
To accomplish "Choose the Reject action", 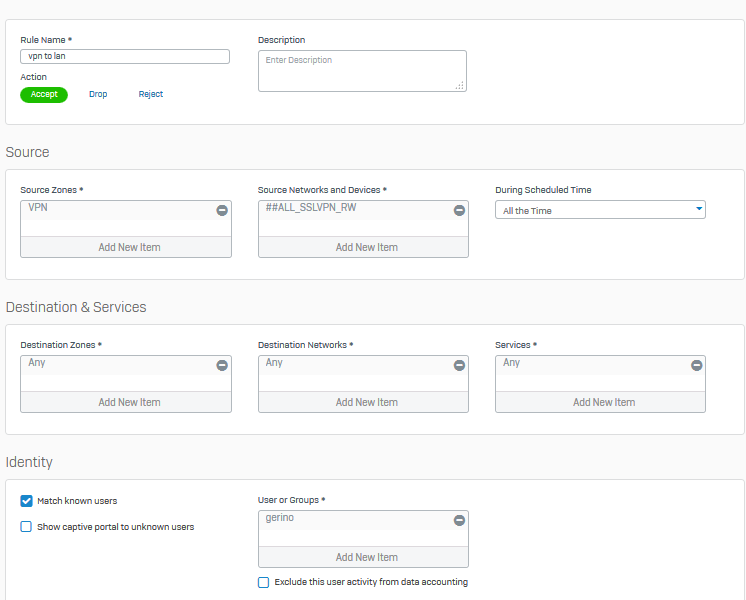I will [151, 95].
